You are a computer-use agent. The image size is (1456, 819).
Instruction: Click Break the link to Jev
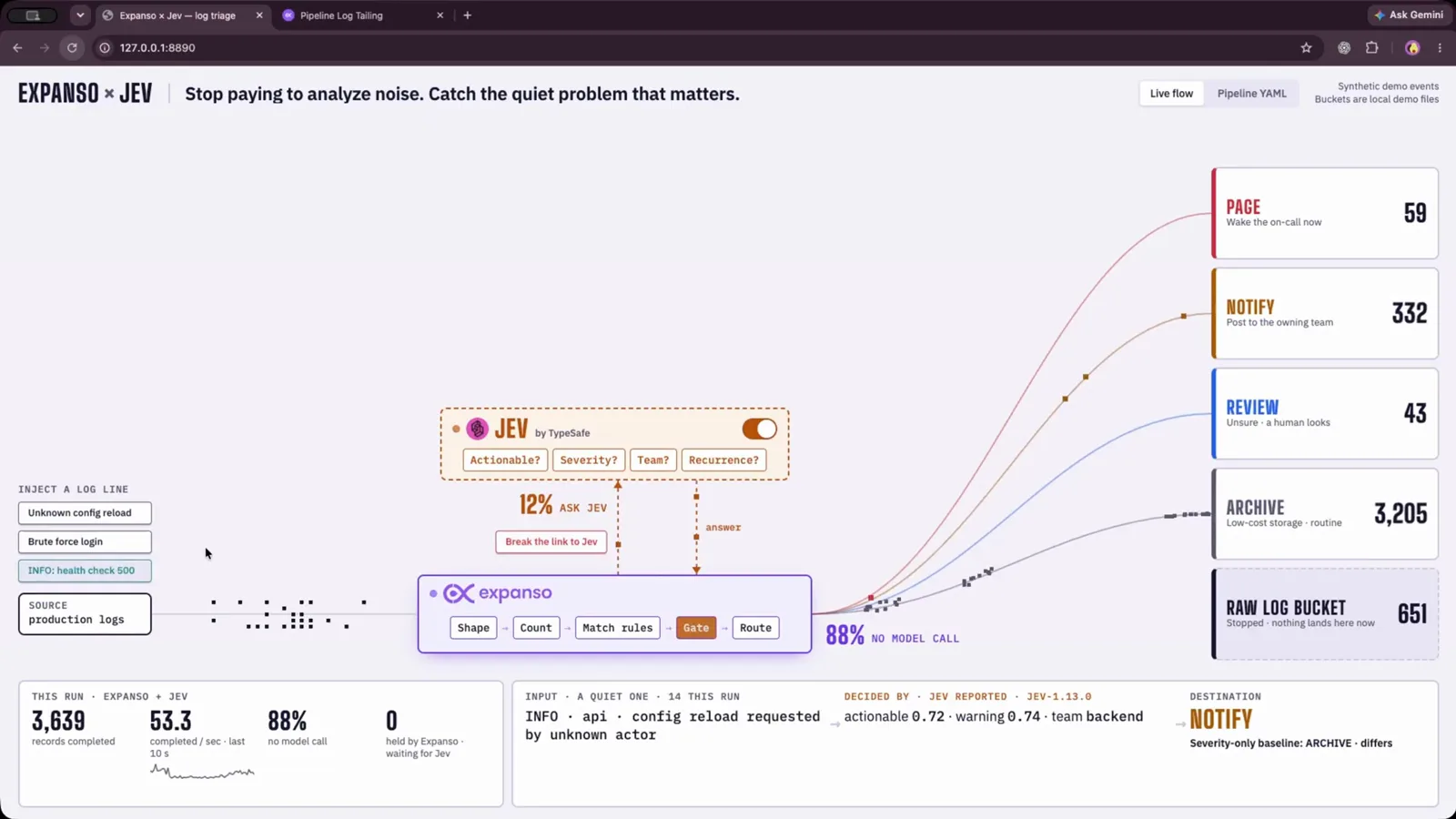551,542
